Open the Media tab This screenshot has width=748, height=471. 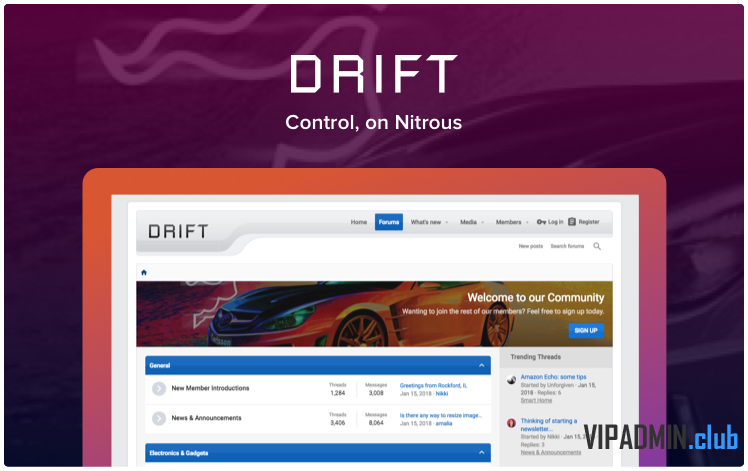tap(468, 222)
